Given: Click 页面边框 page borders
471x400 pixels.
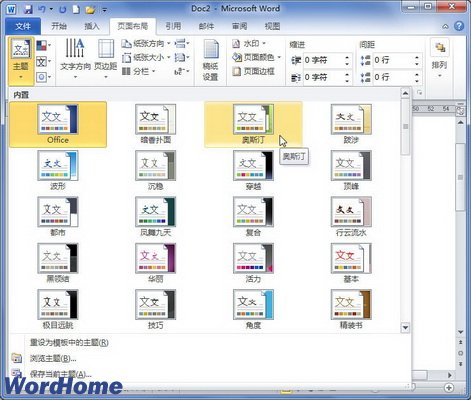Looking at the screenshot, I should point(253,71).
